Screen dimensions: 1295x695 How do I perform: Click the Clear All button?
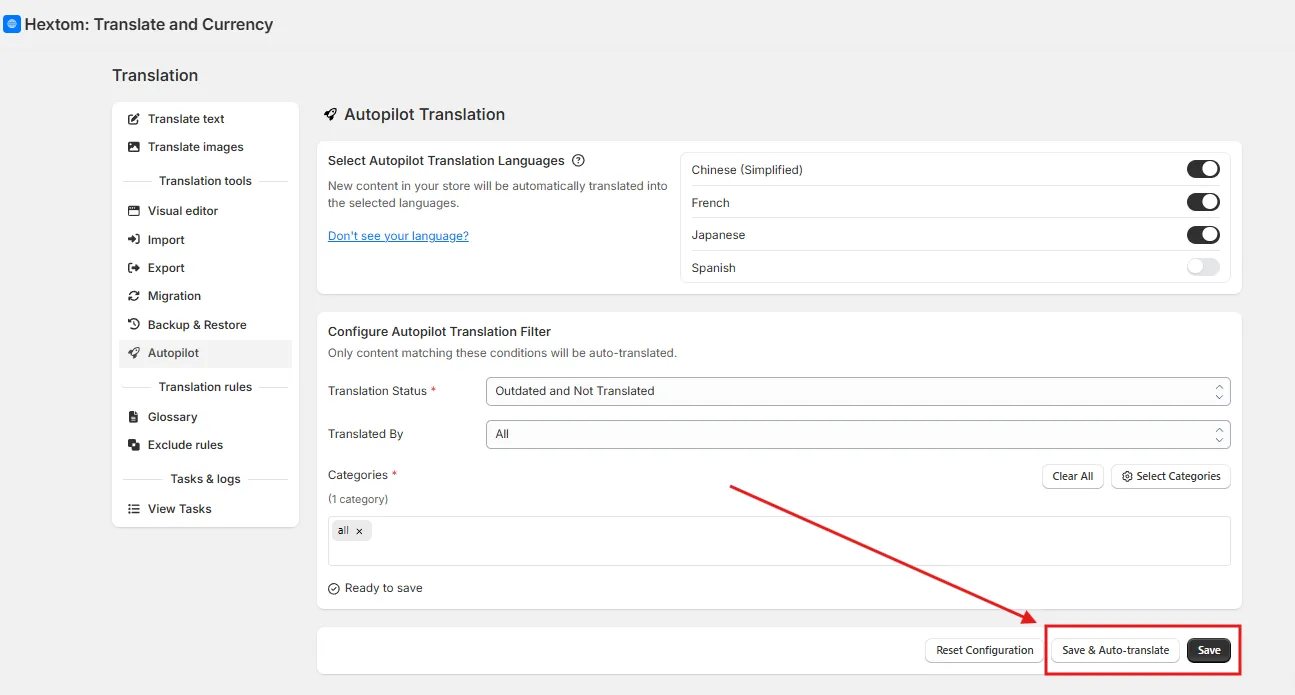pos(1073,476)
